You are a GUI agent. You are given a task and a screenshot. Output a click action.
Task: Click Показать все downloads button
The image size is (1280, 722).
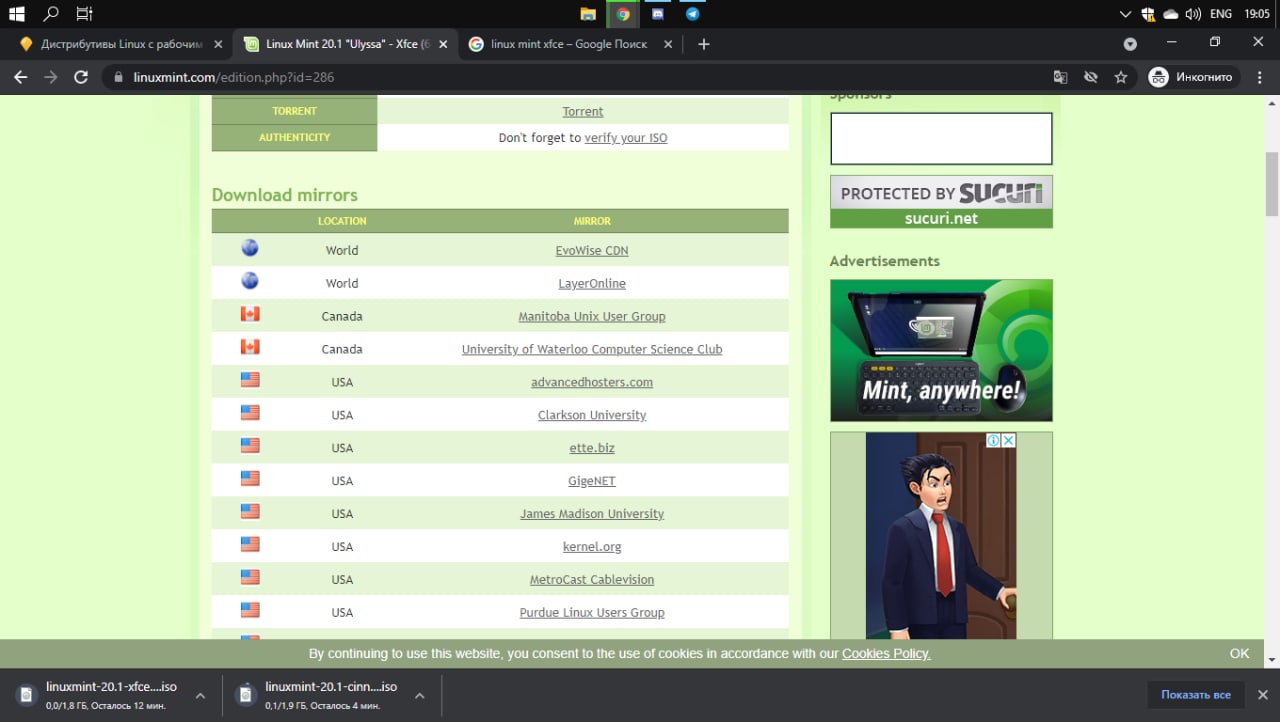[1196, 695]
